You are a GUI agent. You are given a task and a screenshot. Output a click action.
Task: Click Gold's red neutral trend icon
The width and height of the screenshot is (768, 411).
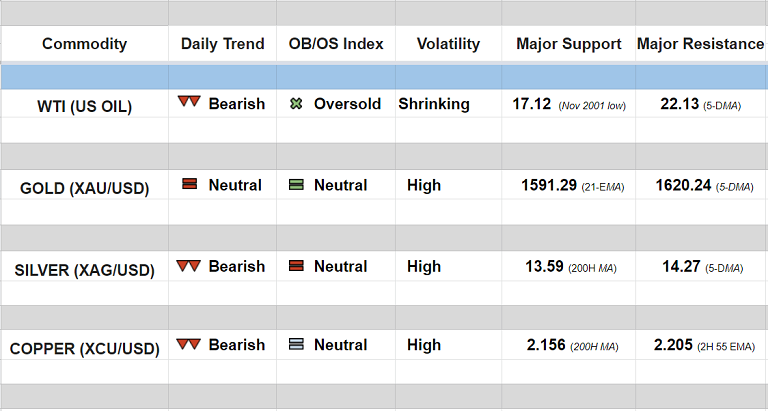189,185
